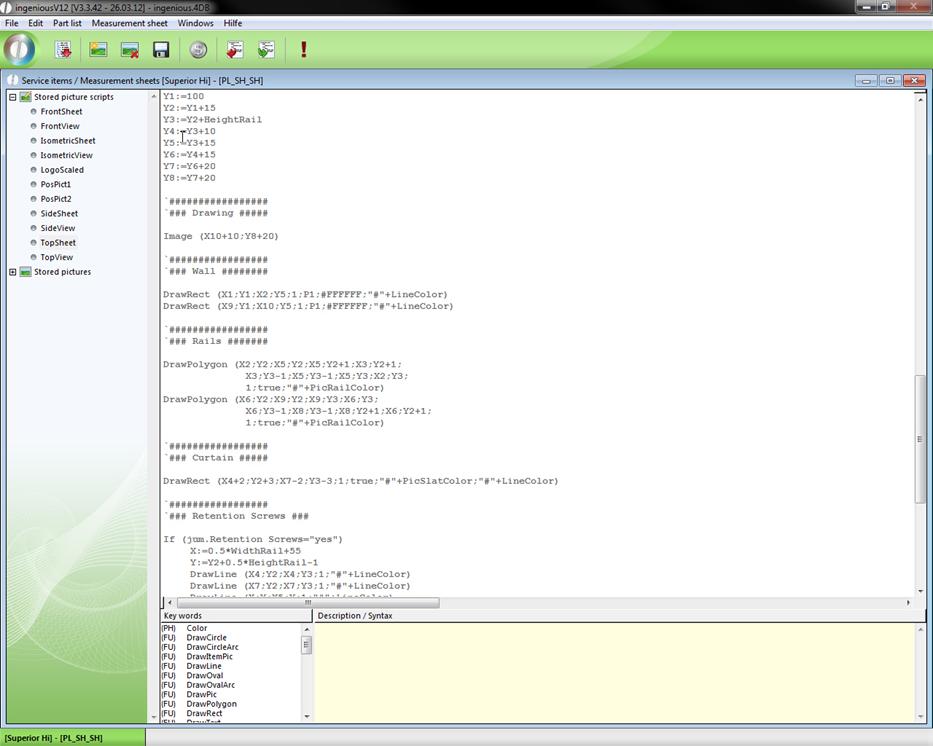Select the TopSheet script entry
Screen dimensions: 933x746
pos(58,243)
